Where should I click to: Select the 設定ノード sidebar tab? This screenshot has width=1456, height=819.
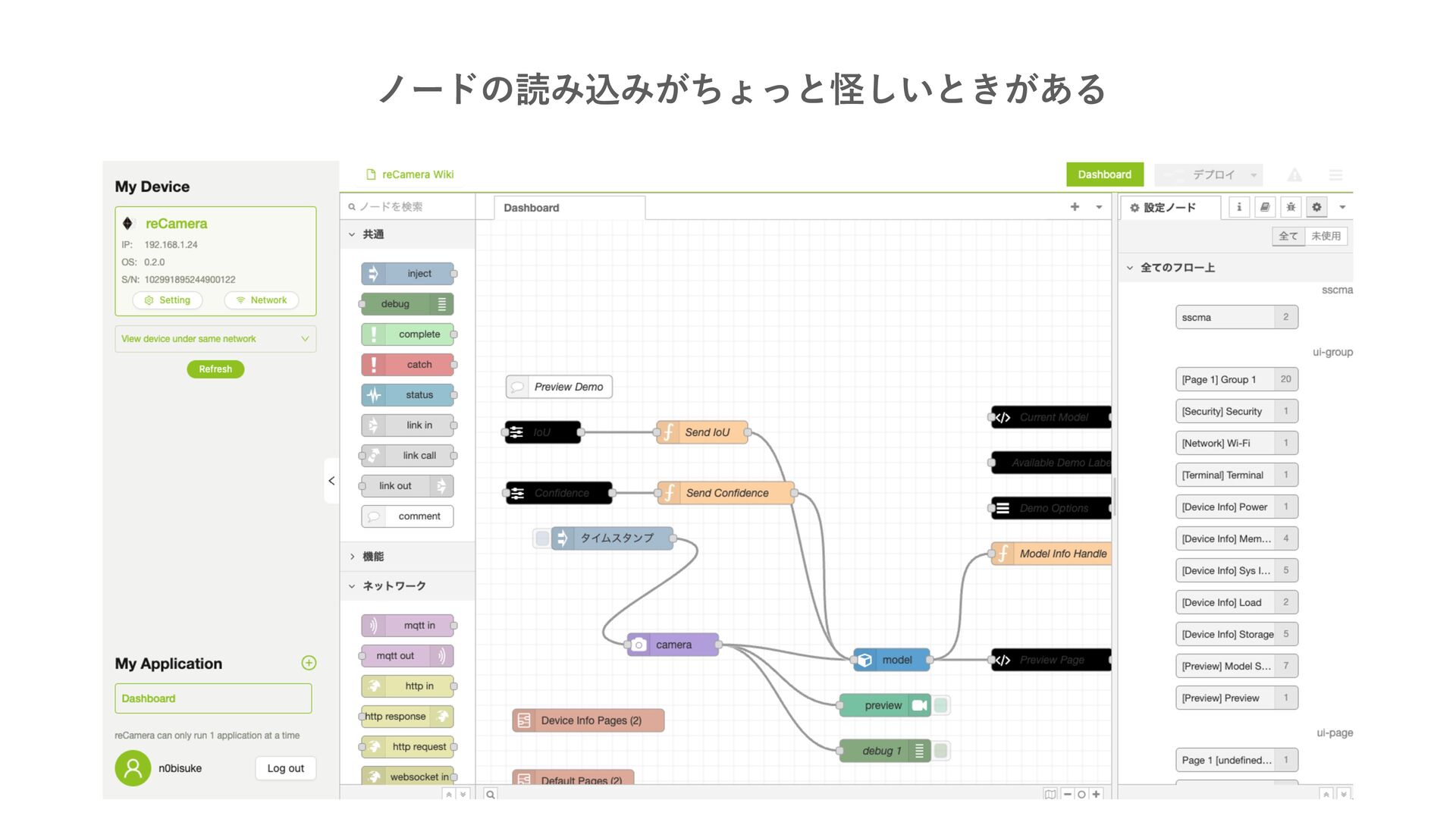pos(1170,208)
